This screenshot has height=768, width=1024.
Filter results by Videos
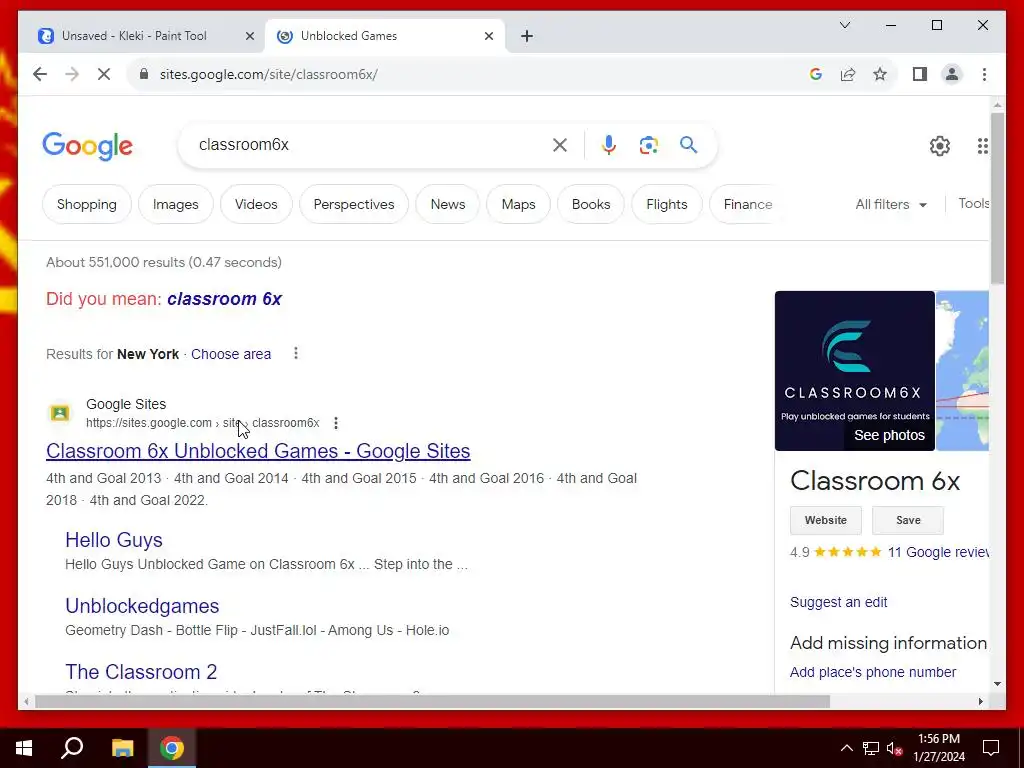[256, 204]
